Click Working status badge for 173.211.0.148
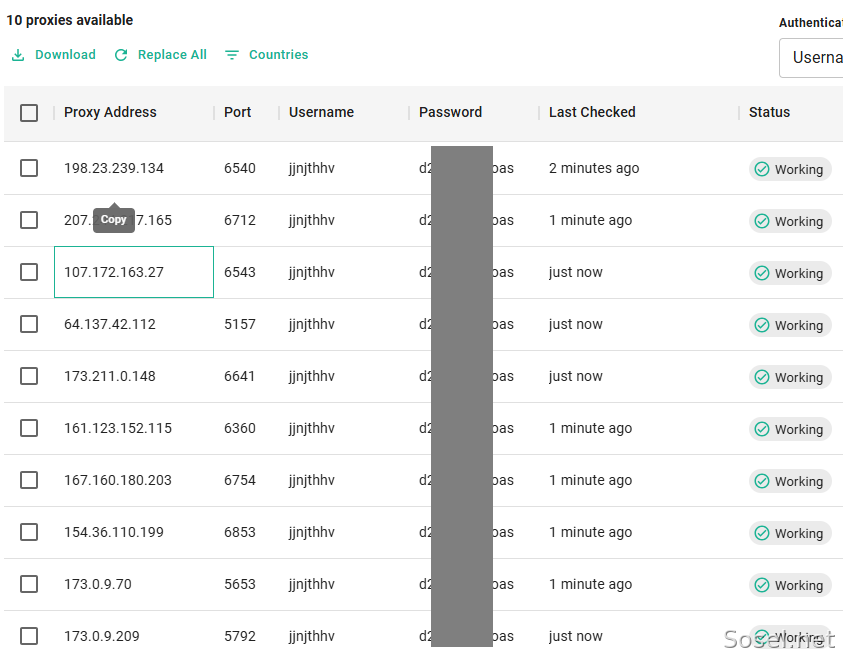 [790, 377]
